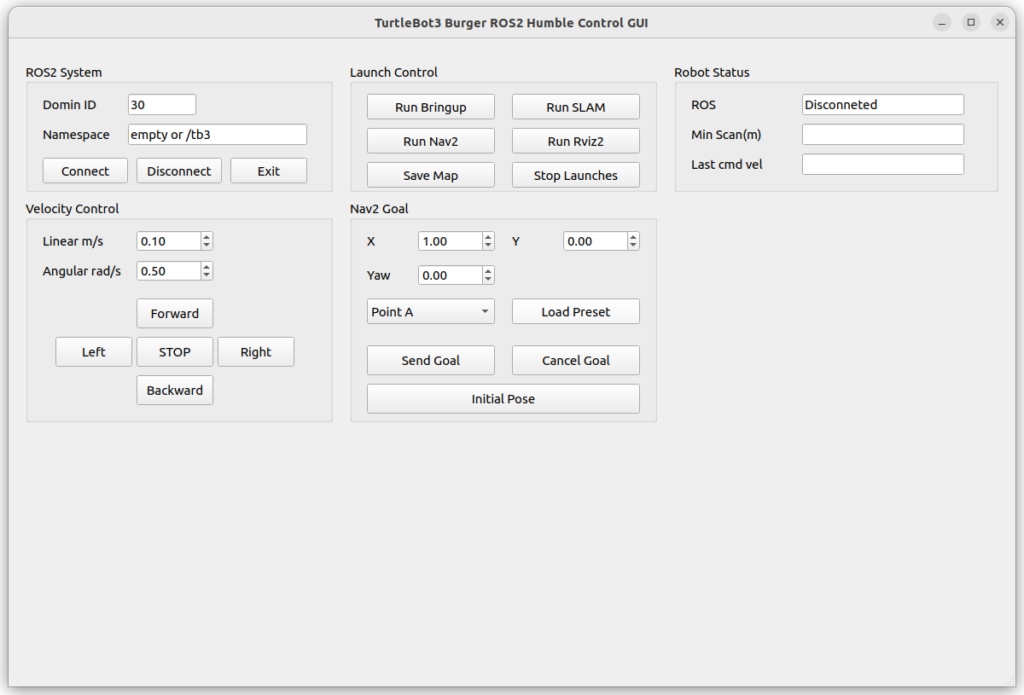Viewport: 1024px width, 695px height.
Task: Launch Run Bringup
Action: pyautogui.click(x=430, y=107)
